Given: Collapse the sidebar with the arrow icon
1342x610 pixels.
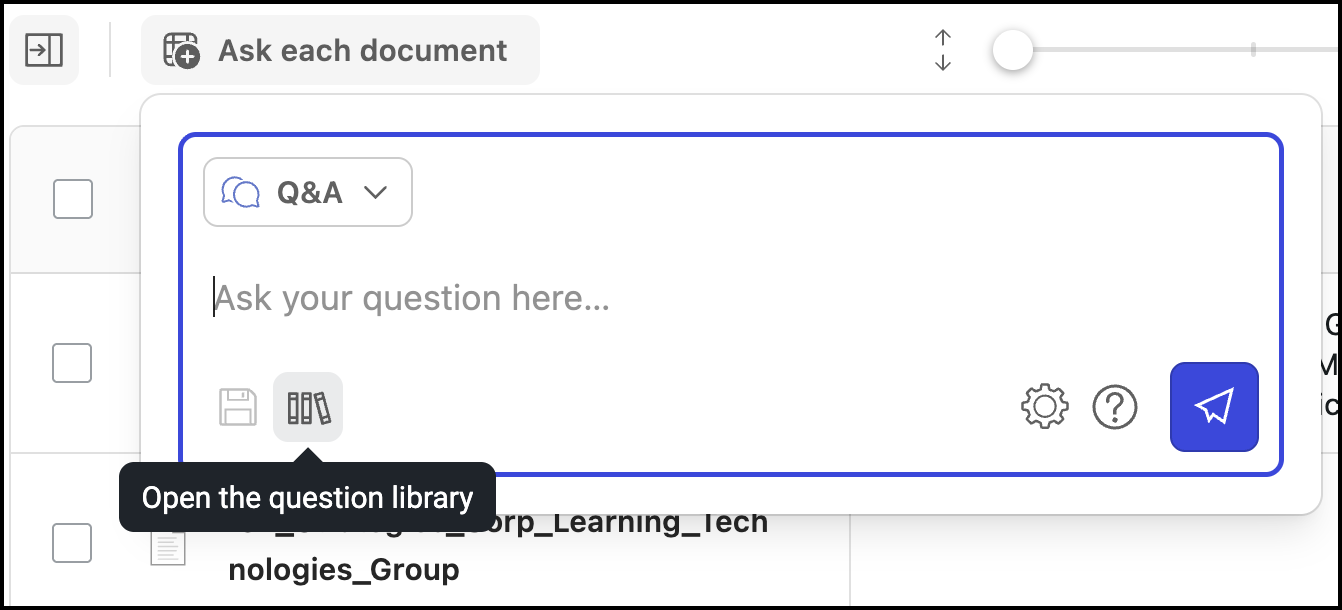Looking at the screenshot, I should pos(44,49).
